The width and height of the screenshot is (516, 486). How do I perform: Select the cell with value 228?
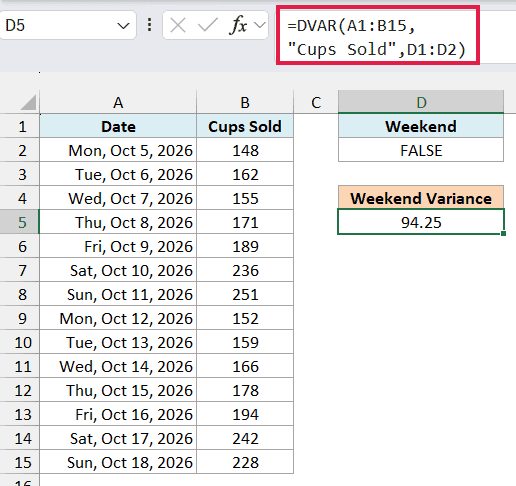point(245,462)
